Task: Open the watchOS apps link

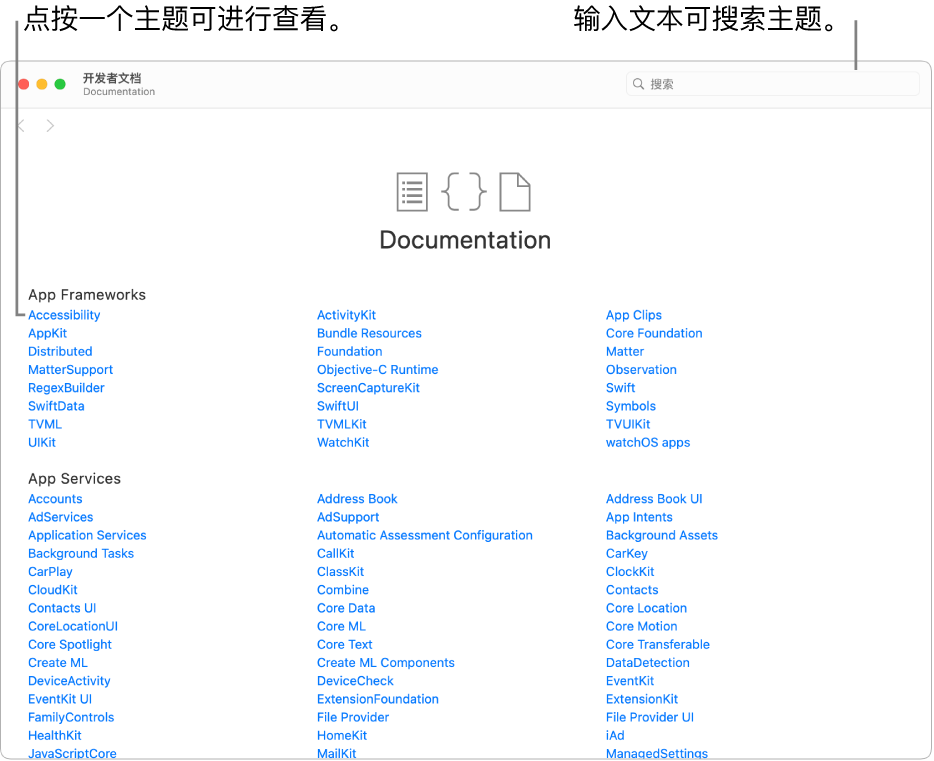Action: 648,442
